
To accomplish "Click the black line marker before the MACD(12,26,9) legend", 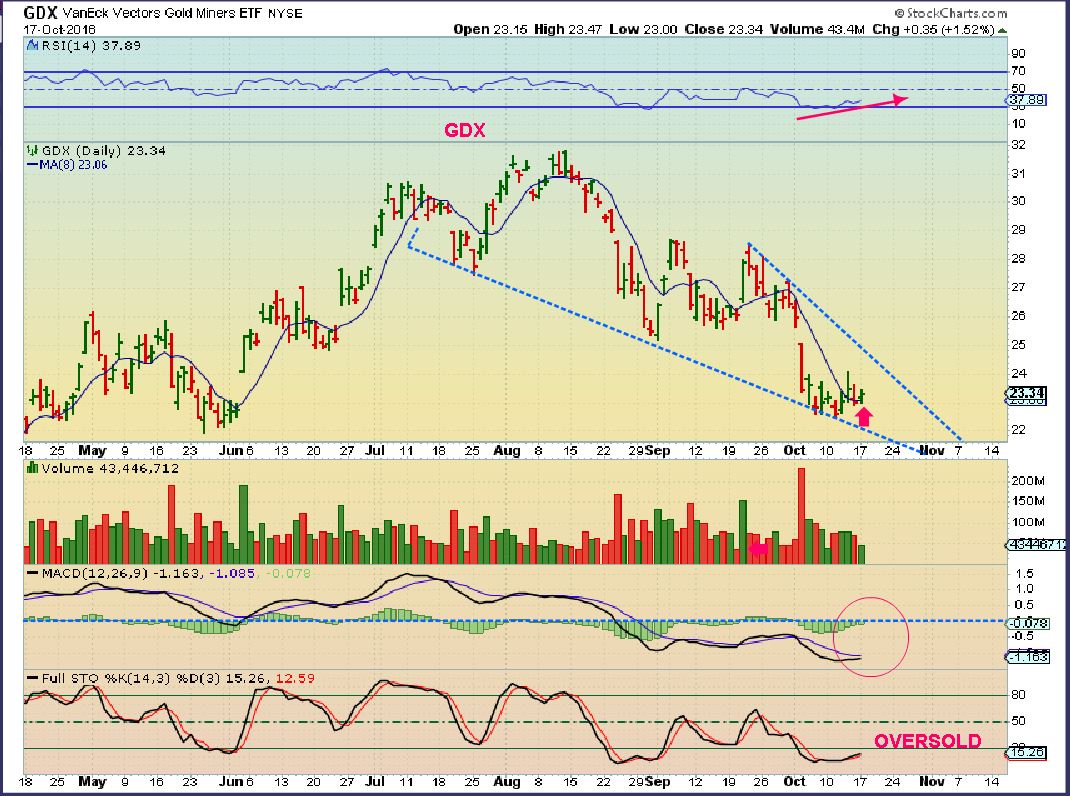I will (x=32, y=573).
